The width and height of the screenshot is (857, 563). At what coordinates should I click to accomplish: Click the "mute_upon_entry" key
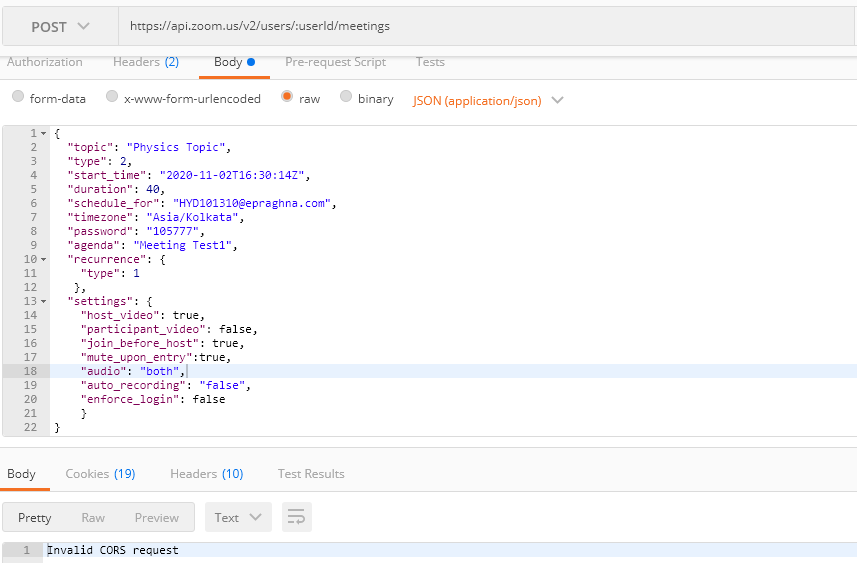(139, 357)
